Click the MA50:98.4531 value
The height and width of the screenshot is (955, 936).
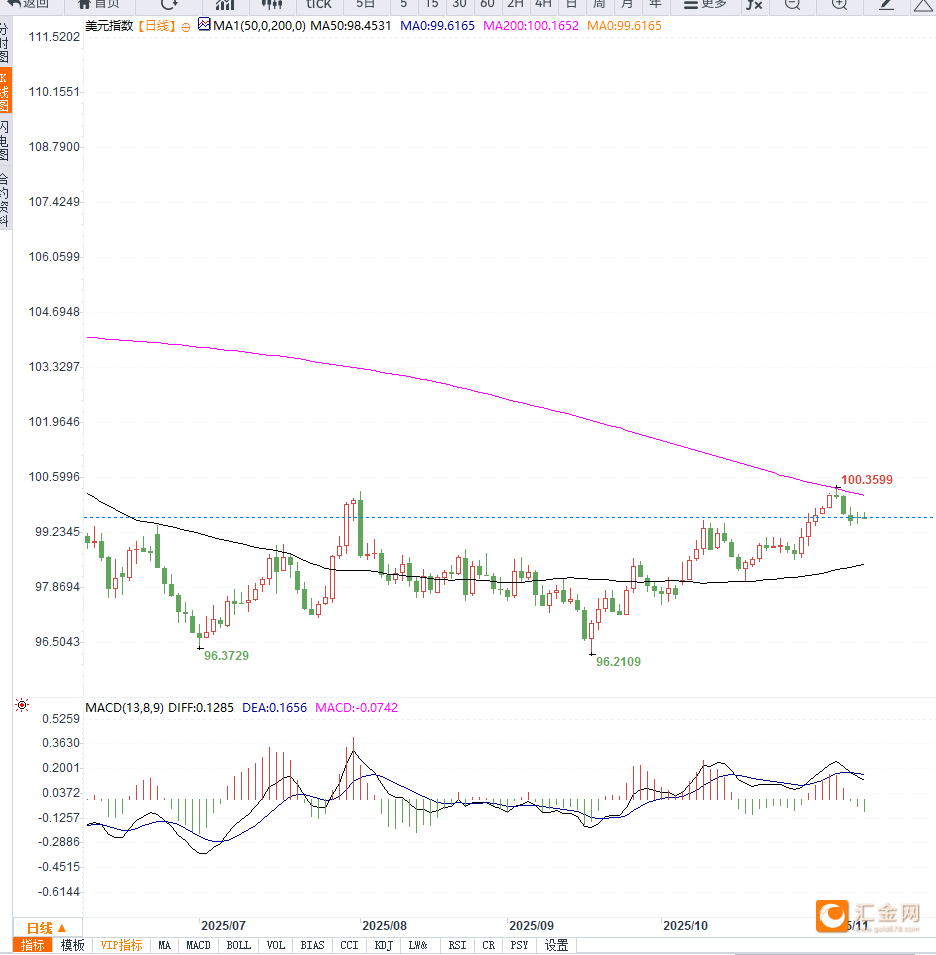coord(351,26)
